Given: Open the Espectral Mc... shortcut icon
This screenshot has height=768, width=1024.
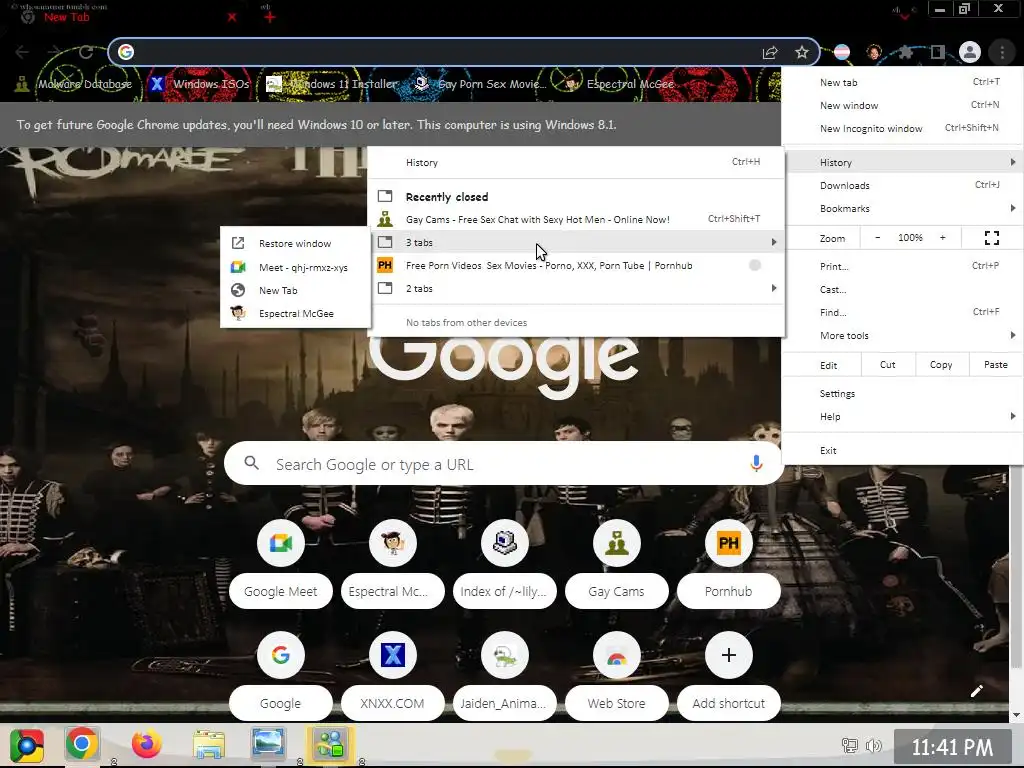Looking at the screenshot, I should coord(392,543).
